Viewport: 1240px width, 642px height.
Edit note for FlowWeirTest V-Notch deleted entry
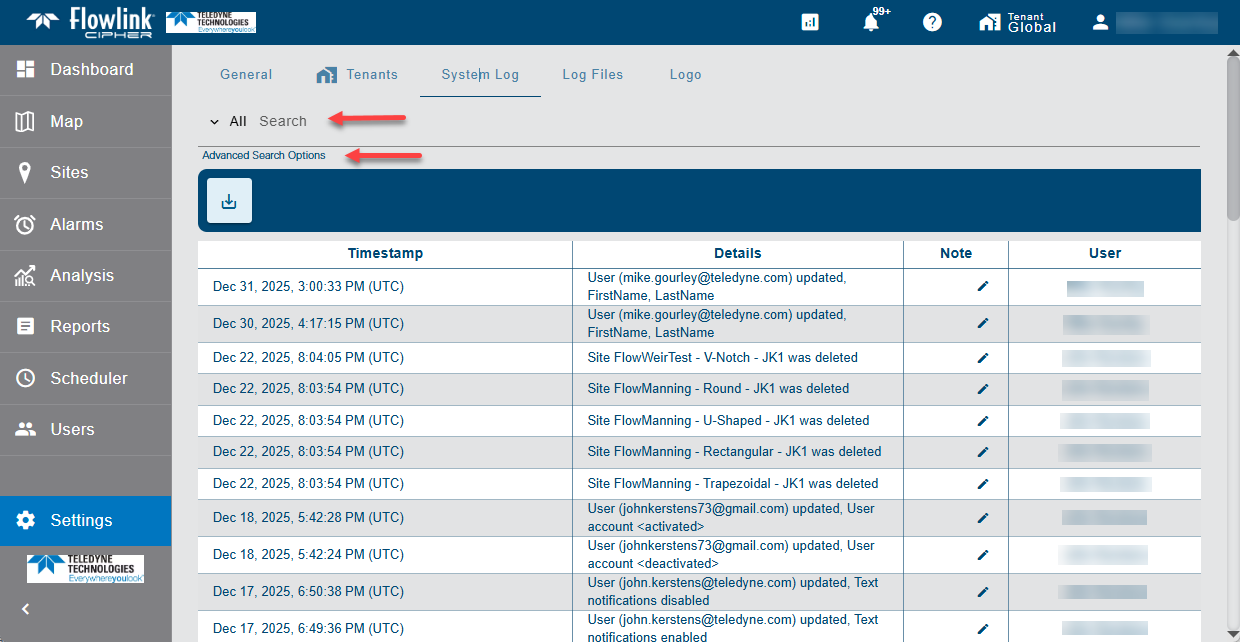click(x=982, y=358)
